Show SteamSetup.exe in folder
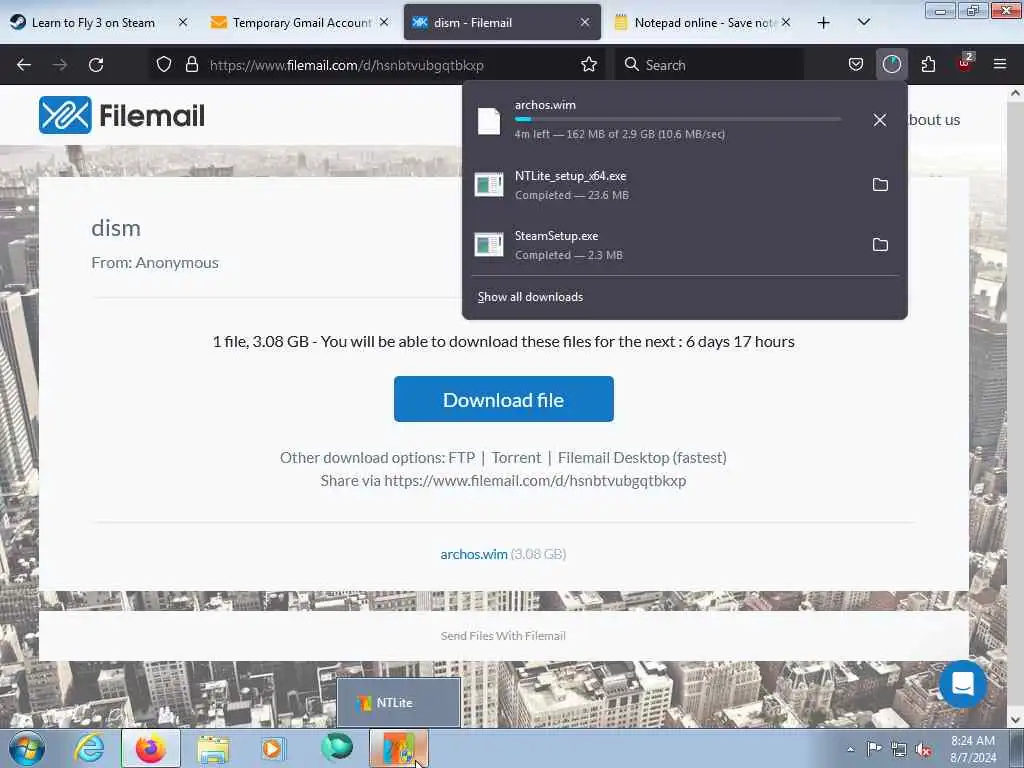The image size is (1024, 768). 880,245
